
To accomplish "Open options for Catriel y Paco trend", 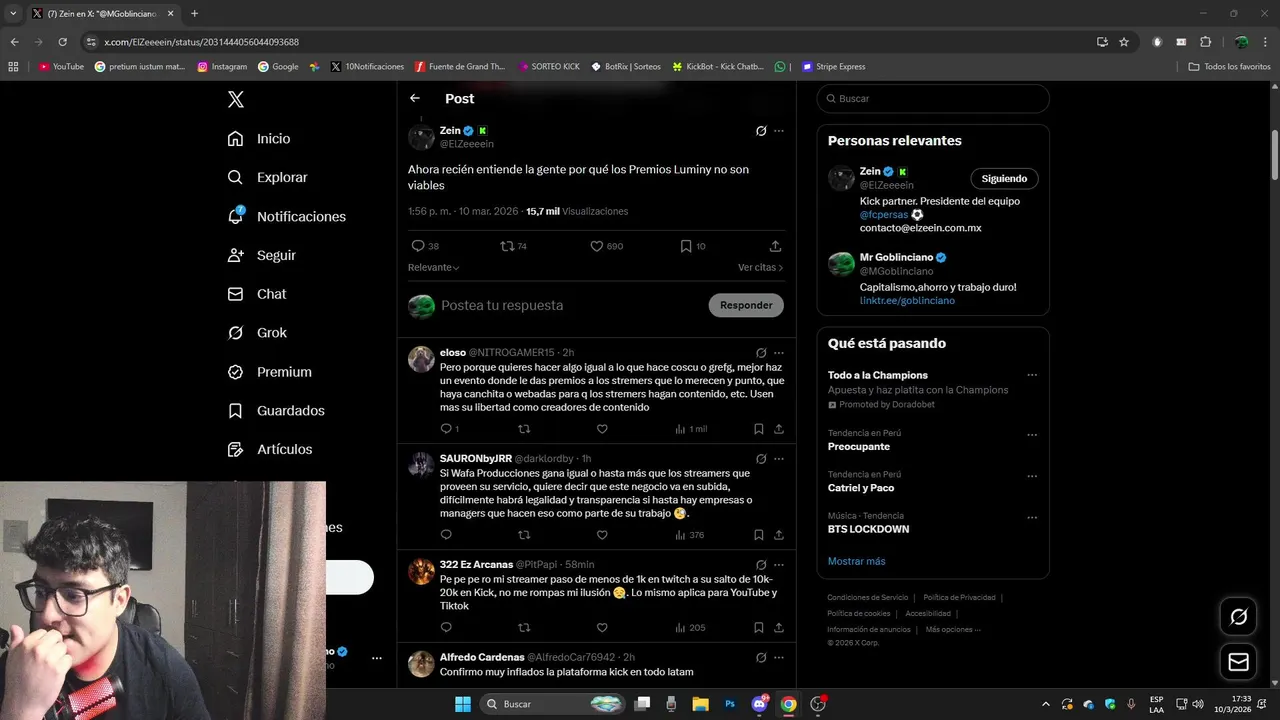I will point(1032,476).
